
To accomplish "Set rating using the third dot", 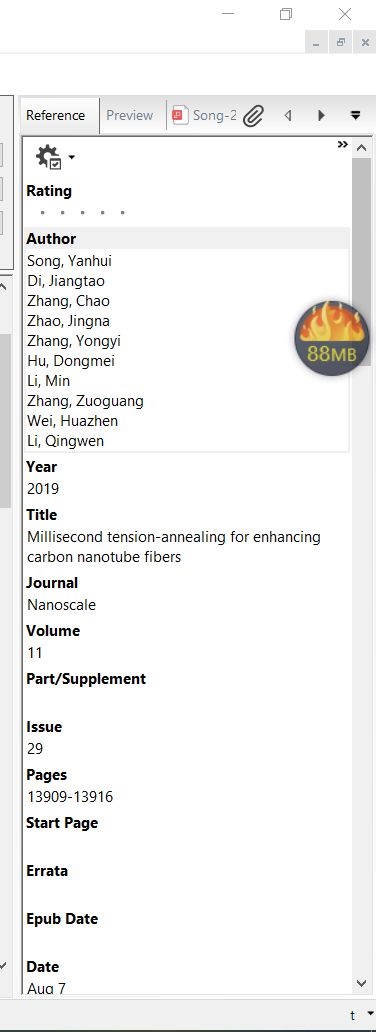I will [x=82, y=213].
